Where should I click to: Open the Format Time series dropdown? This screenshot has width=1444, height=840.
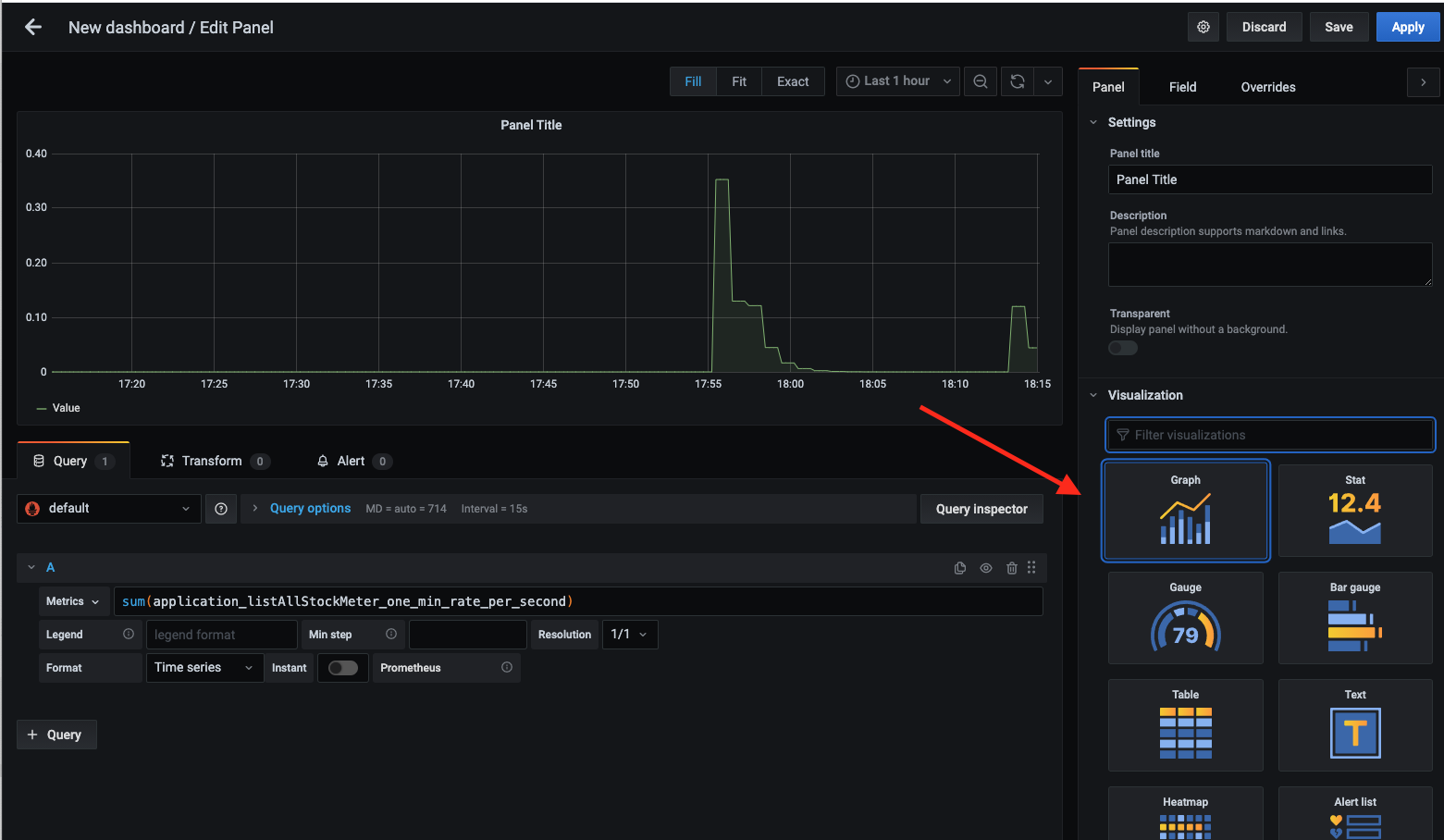click(204, 668)
